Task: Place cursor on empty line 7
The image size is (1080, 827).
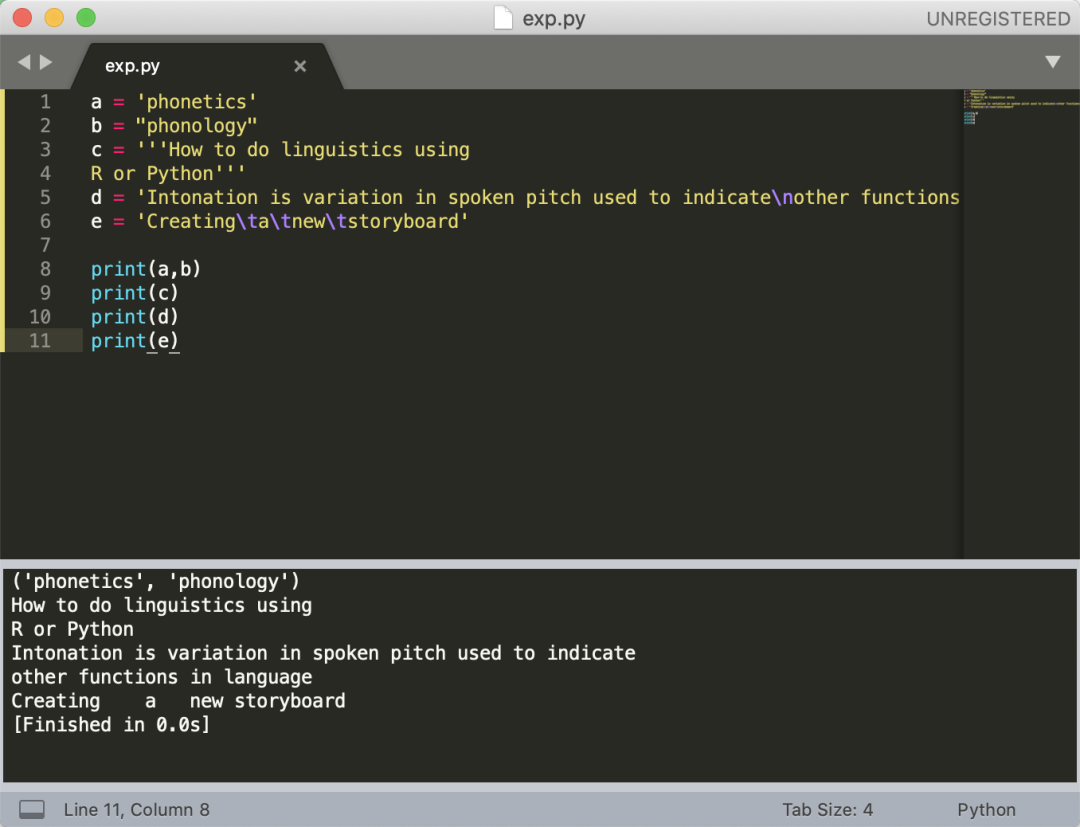Action: 300,245
